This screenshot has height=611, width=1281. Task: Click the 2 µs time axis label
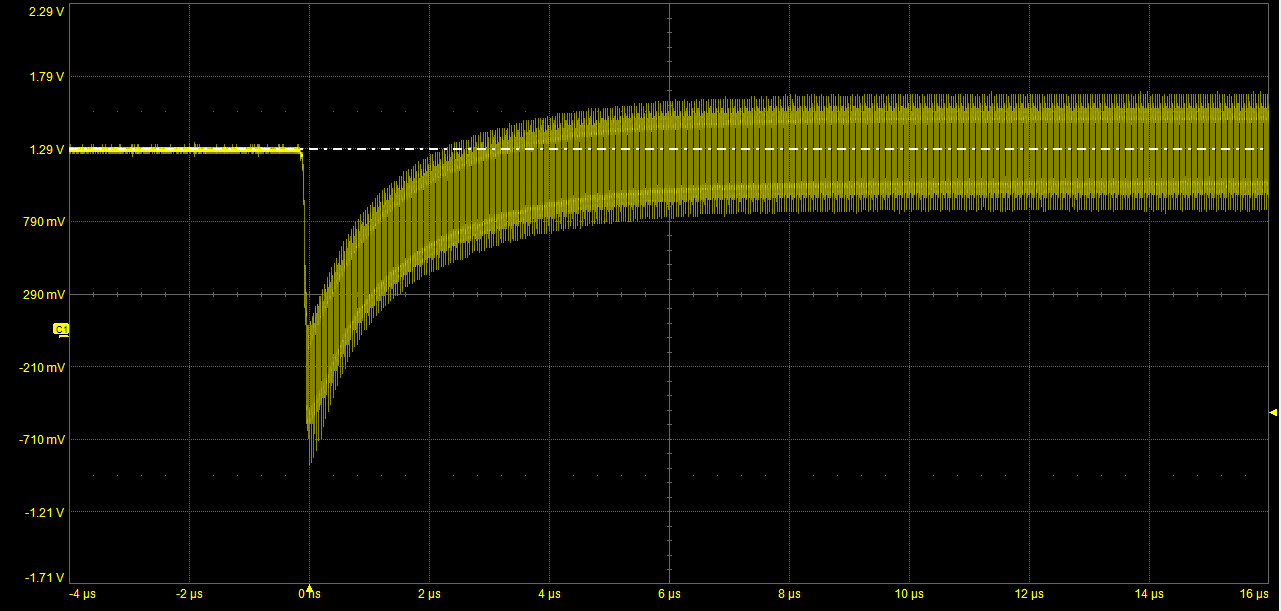tap(430, 595)
